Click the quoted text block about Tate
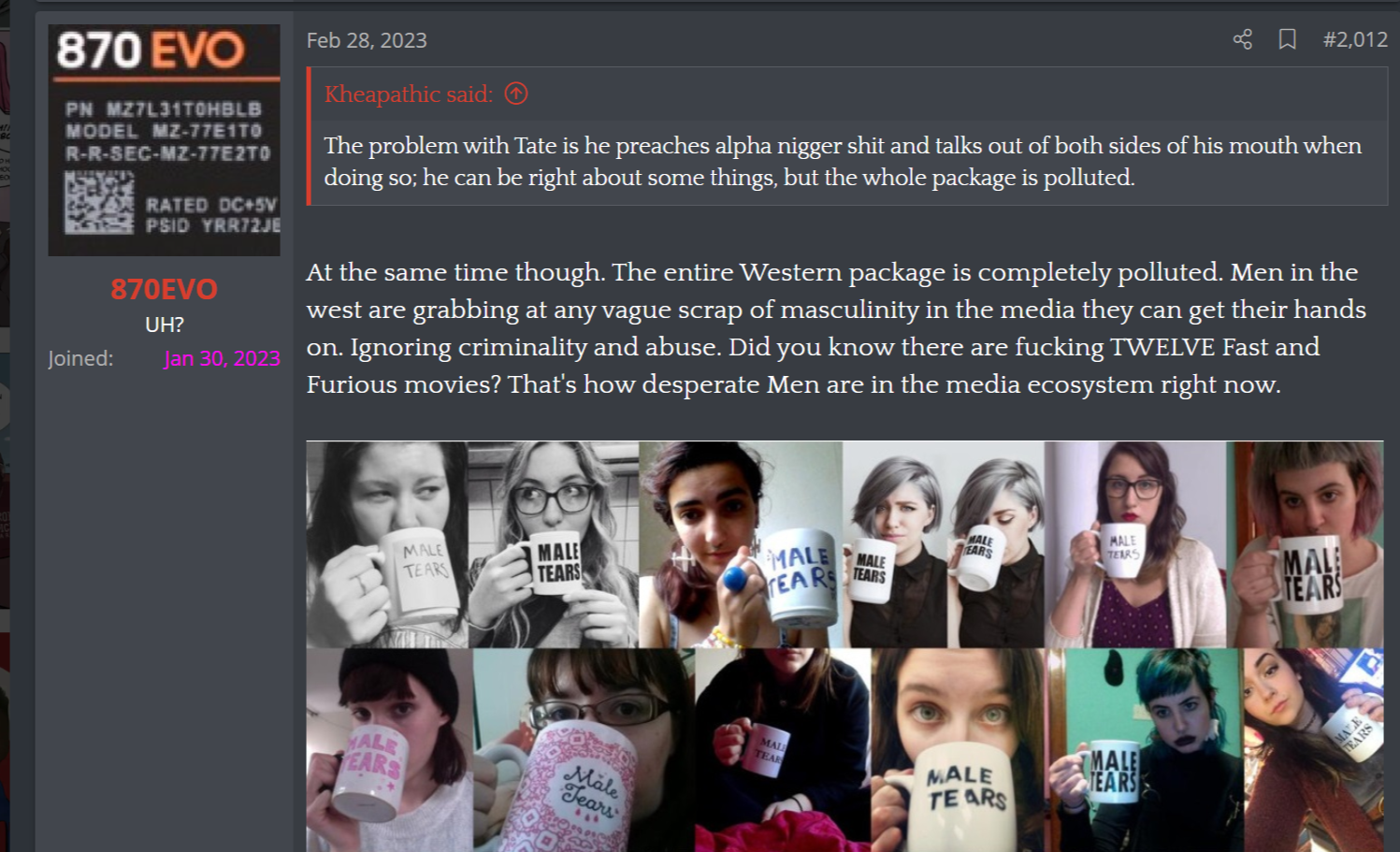1400x852 pixels. 846,162
